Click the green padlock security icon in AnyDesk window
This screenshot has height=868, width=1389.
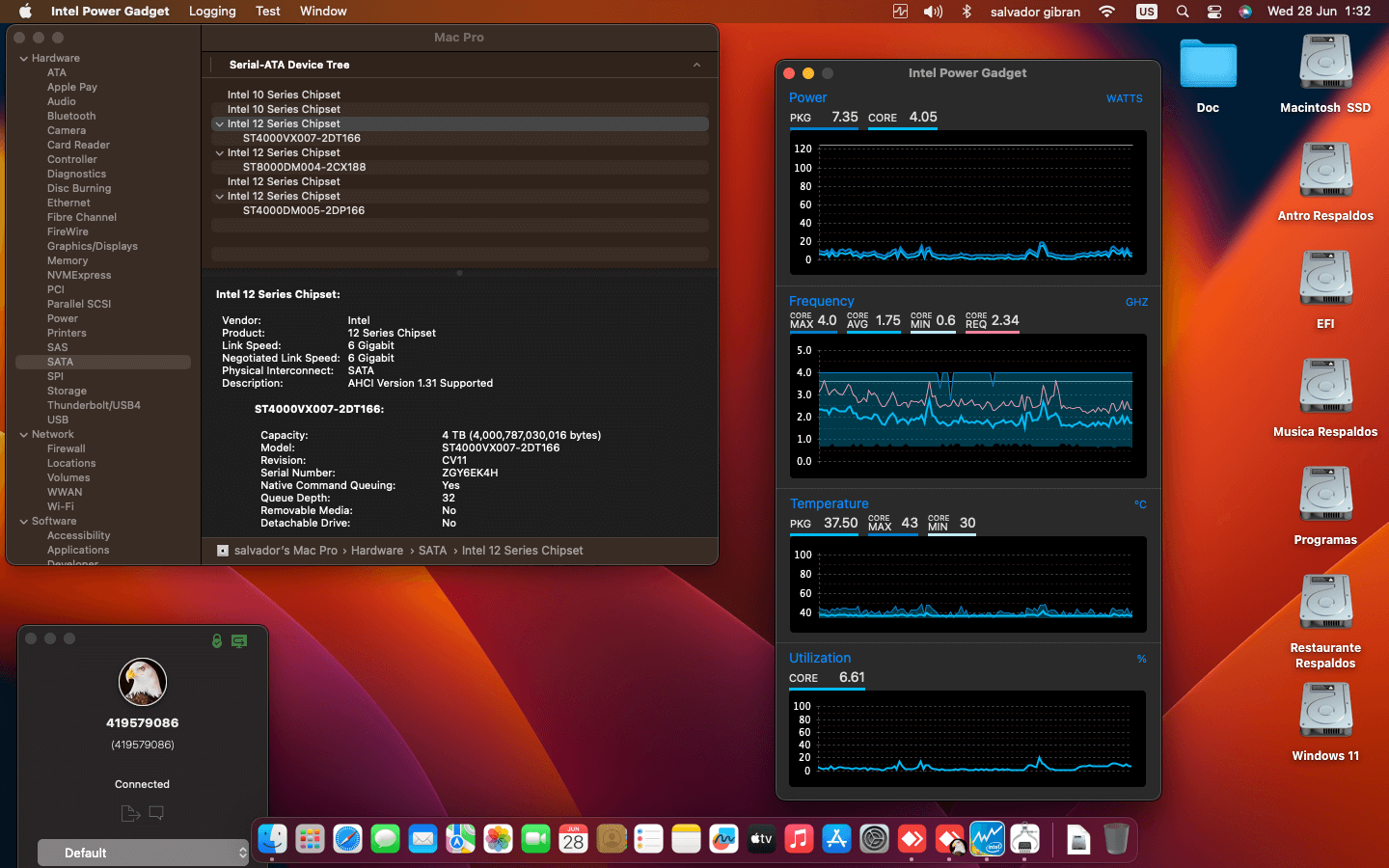point(217,640)
